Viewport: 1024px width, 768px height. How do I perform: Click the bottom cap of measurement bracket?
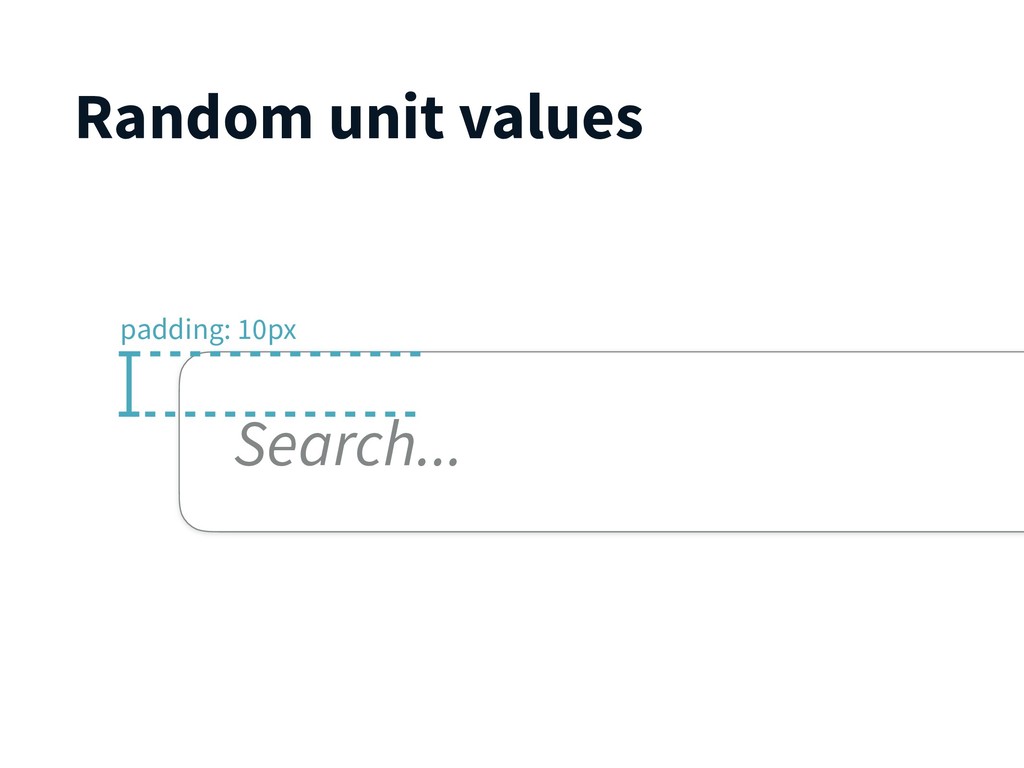129,414
